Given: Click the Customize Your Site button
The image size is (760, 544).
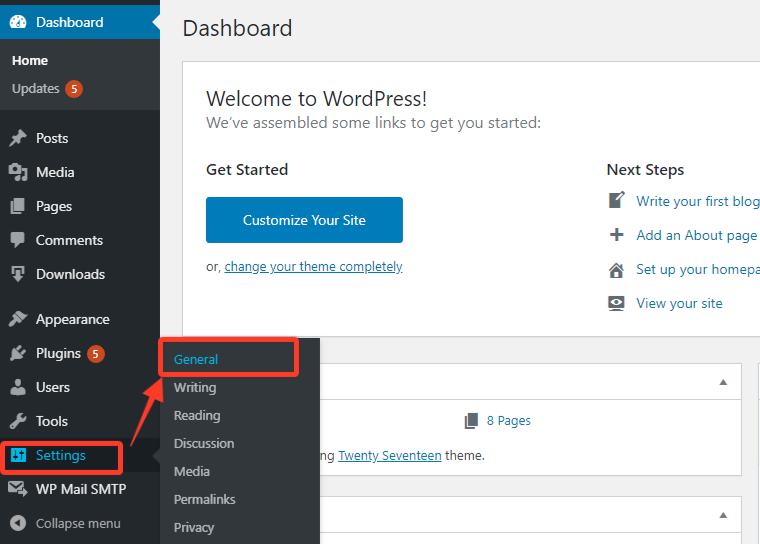Looking at the screenshot, I should [x=304, y=220].
